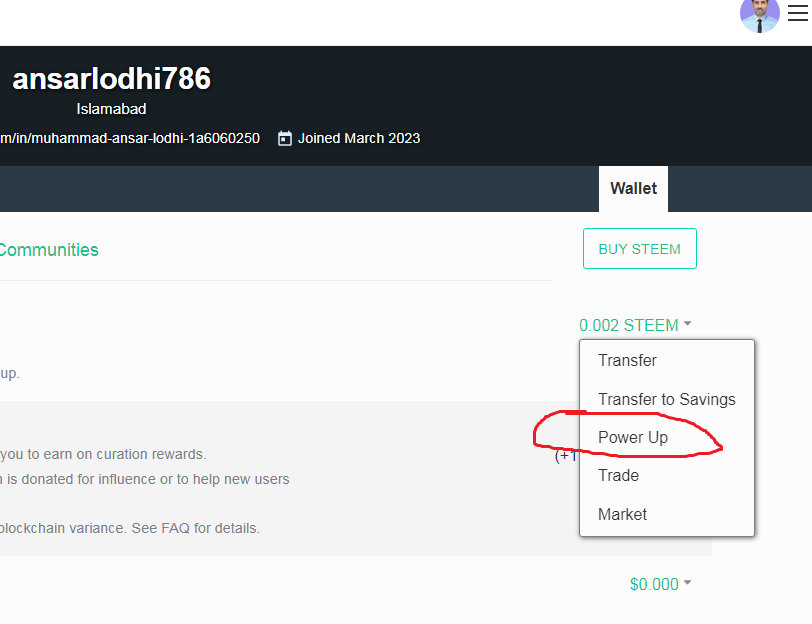This screenshot has height=624, width=812.
Task: Click the 'See FAQ for details' text
Action: tap(196, 528)
